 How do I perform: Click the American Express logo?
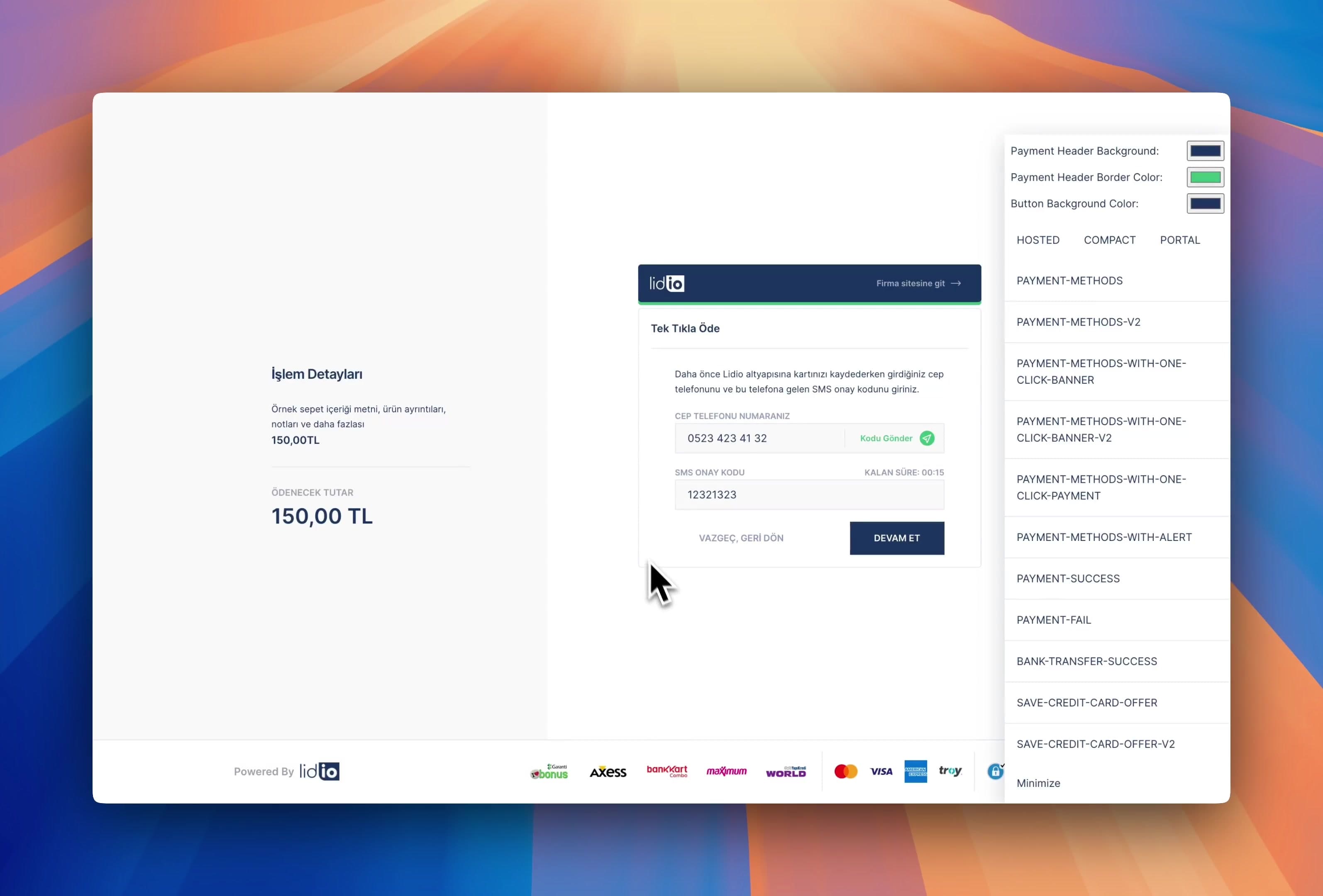pyautogui.click(x=915, y=772)
